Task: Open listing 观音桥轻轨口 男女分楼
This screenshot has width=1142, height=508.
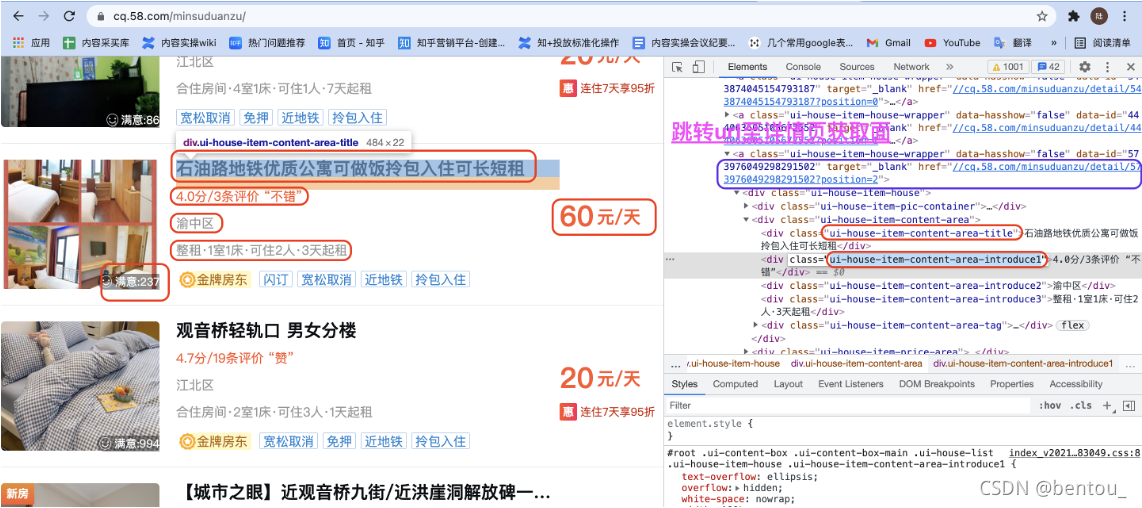Action: pyautogui.click(x=266, y=331)
